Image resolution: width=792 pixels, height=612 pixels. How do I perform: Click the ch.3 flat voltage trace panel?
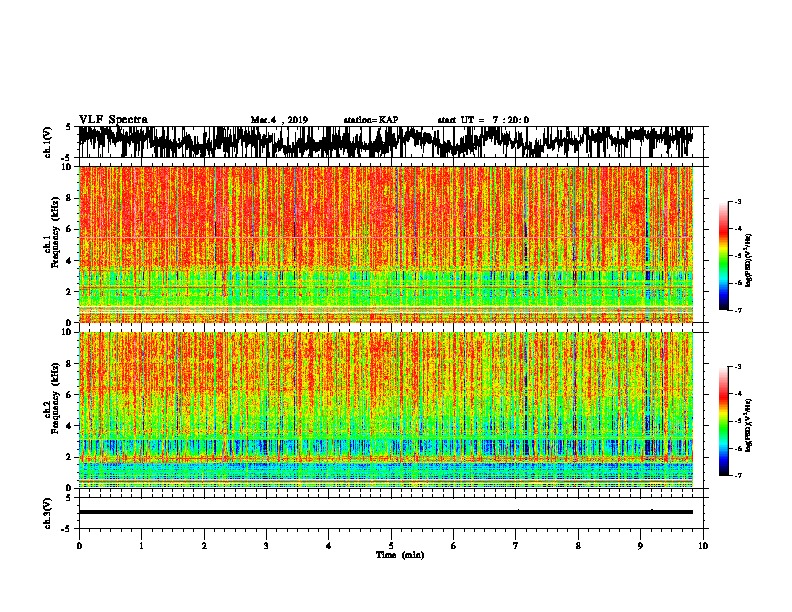tap(391, 513)
